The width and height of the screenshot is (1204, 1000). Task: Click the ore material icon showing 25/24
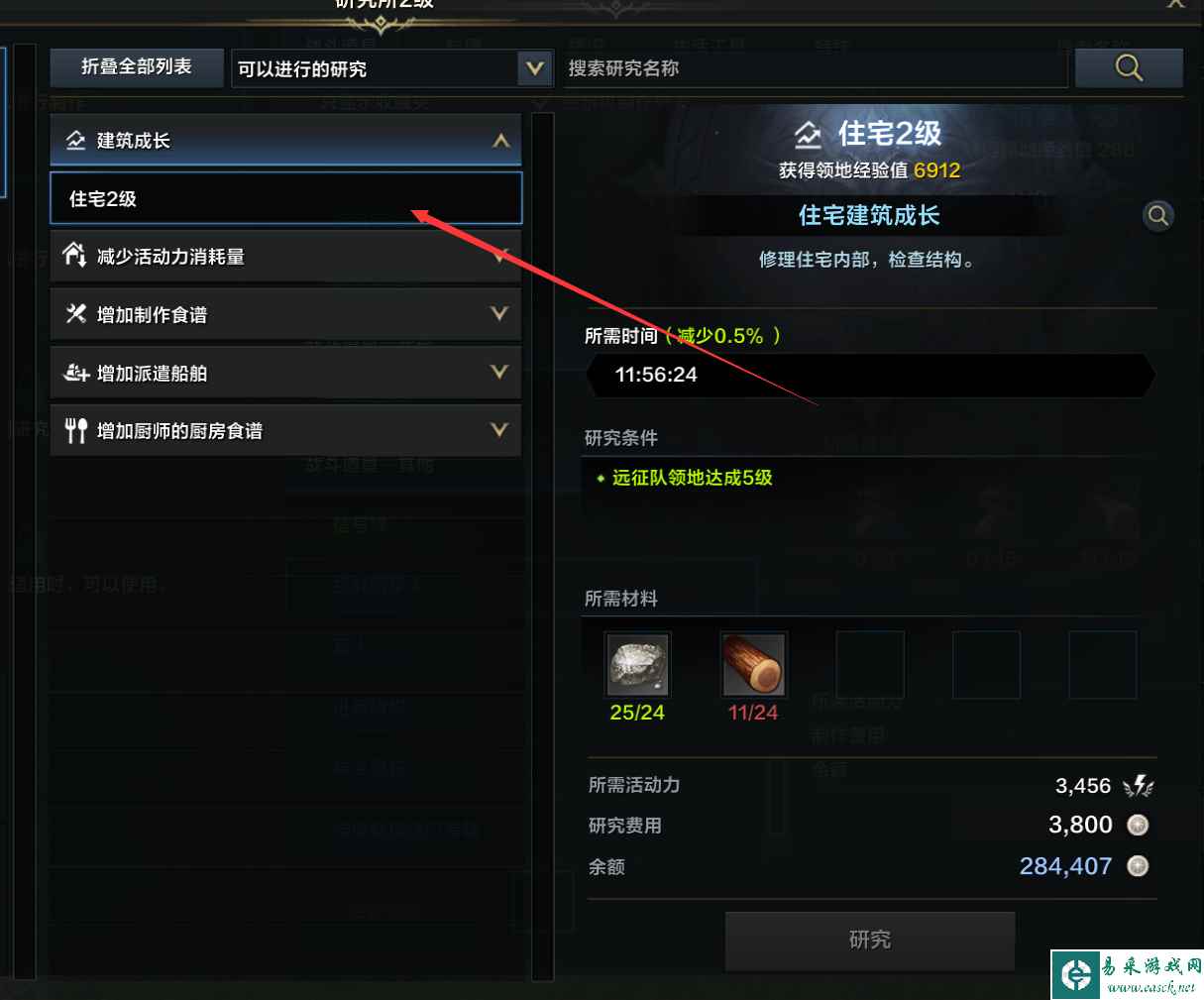637,665
